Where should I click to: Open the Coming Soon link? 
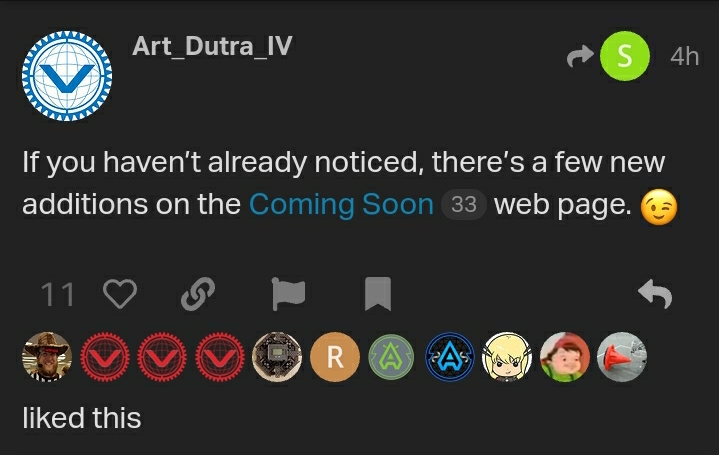coord(341,204)
